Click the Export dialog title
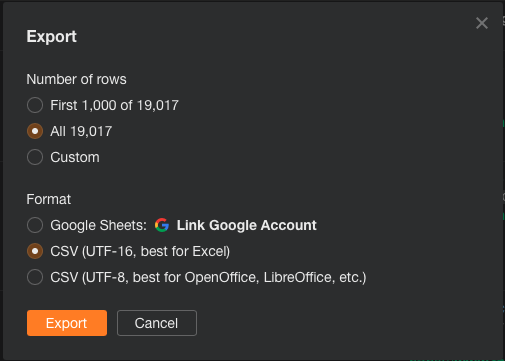Viewport: 505px width, 361px height. click(52, 36)
